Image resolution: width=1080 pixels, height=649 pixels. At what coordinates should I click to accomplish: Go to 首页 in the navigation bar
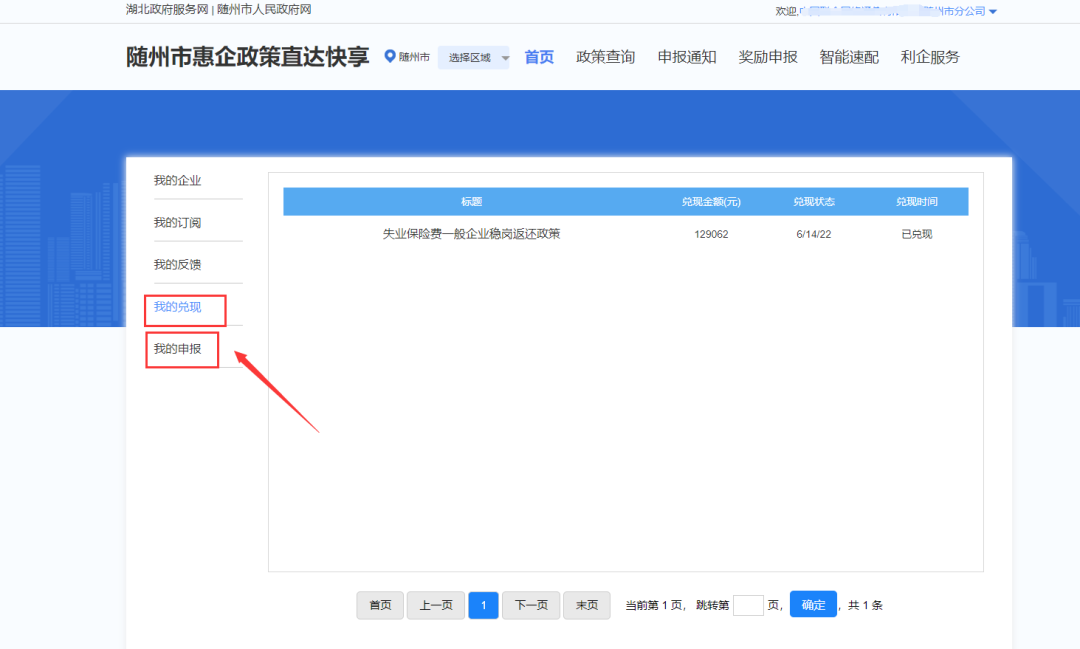tap(539, 57)
